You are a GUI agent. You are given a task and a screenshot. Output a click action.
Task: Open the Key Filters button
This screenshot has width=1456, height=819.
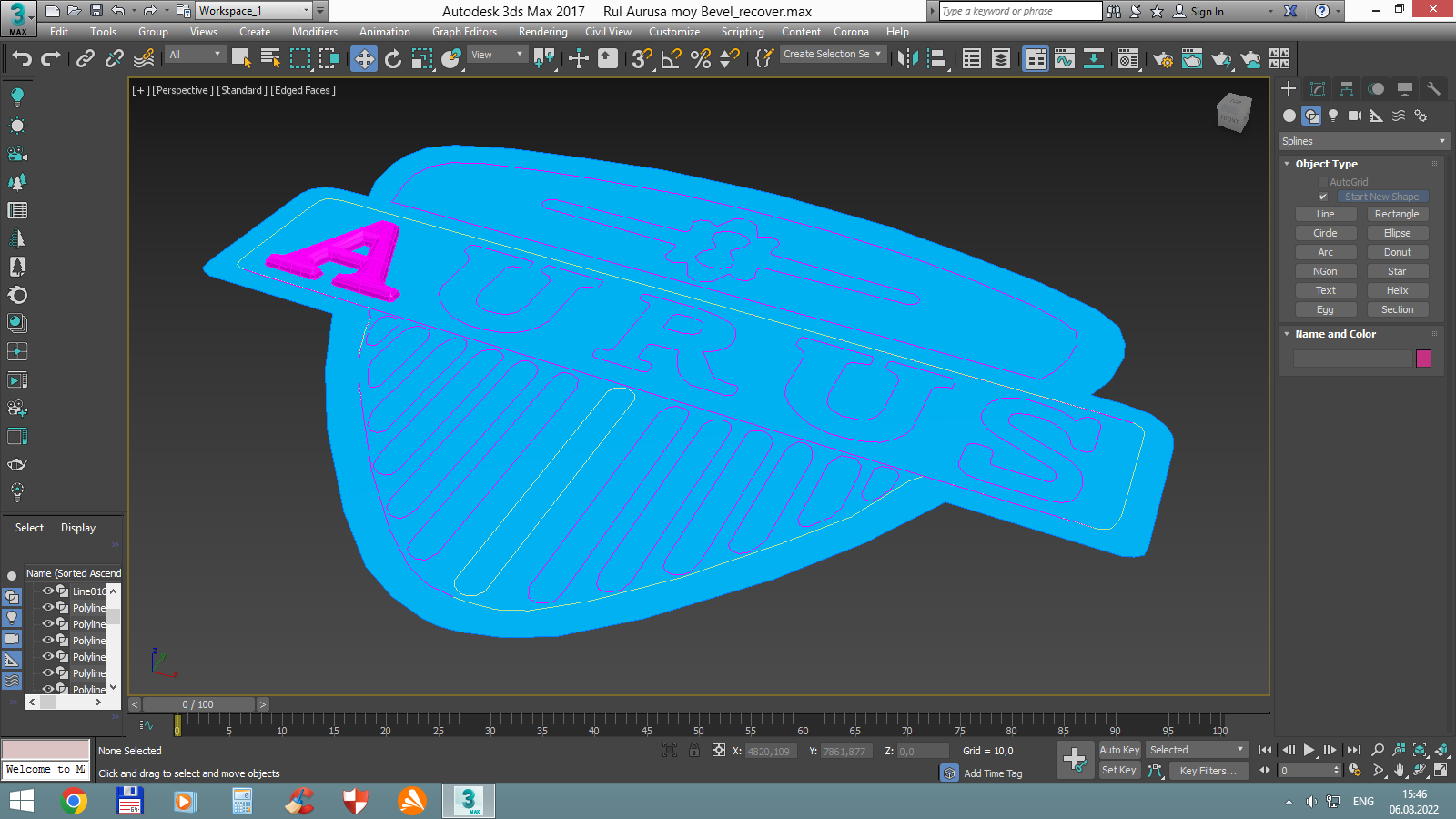coord(1208,771)
